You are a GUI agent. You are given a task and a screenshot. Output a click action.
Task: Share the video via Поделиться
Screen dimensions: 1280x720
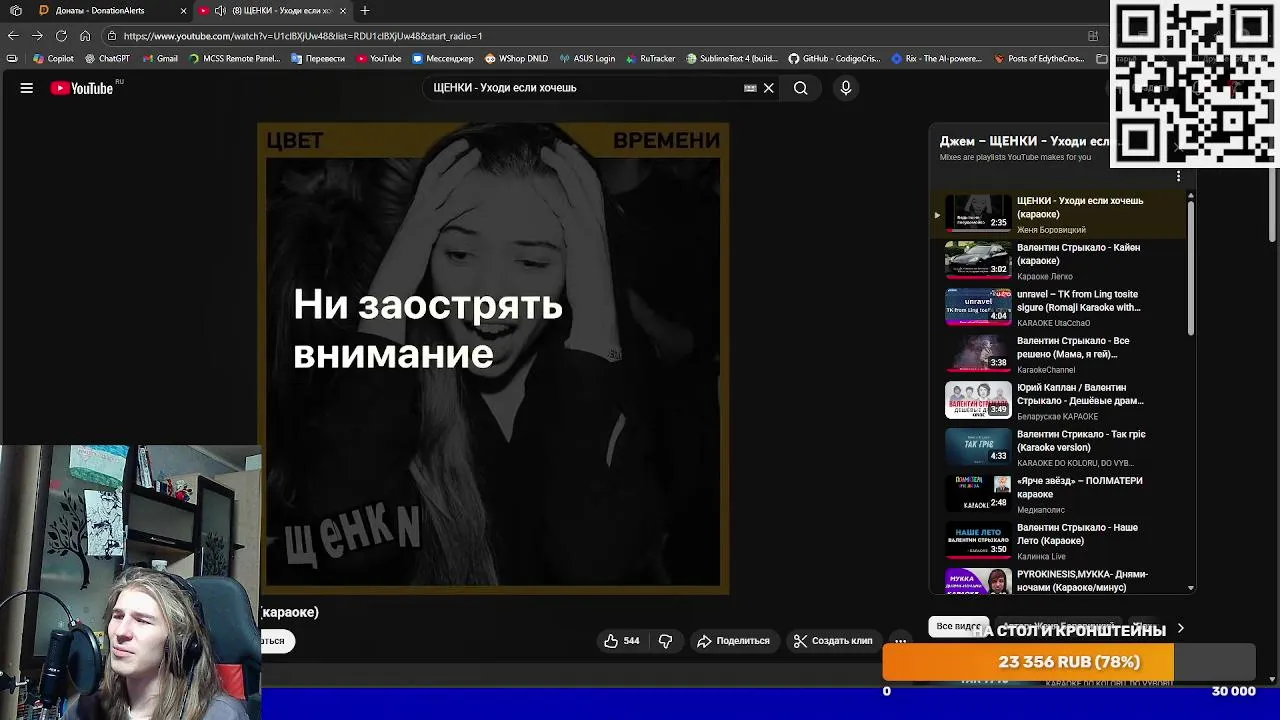click(x=734, y=641)
